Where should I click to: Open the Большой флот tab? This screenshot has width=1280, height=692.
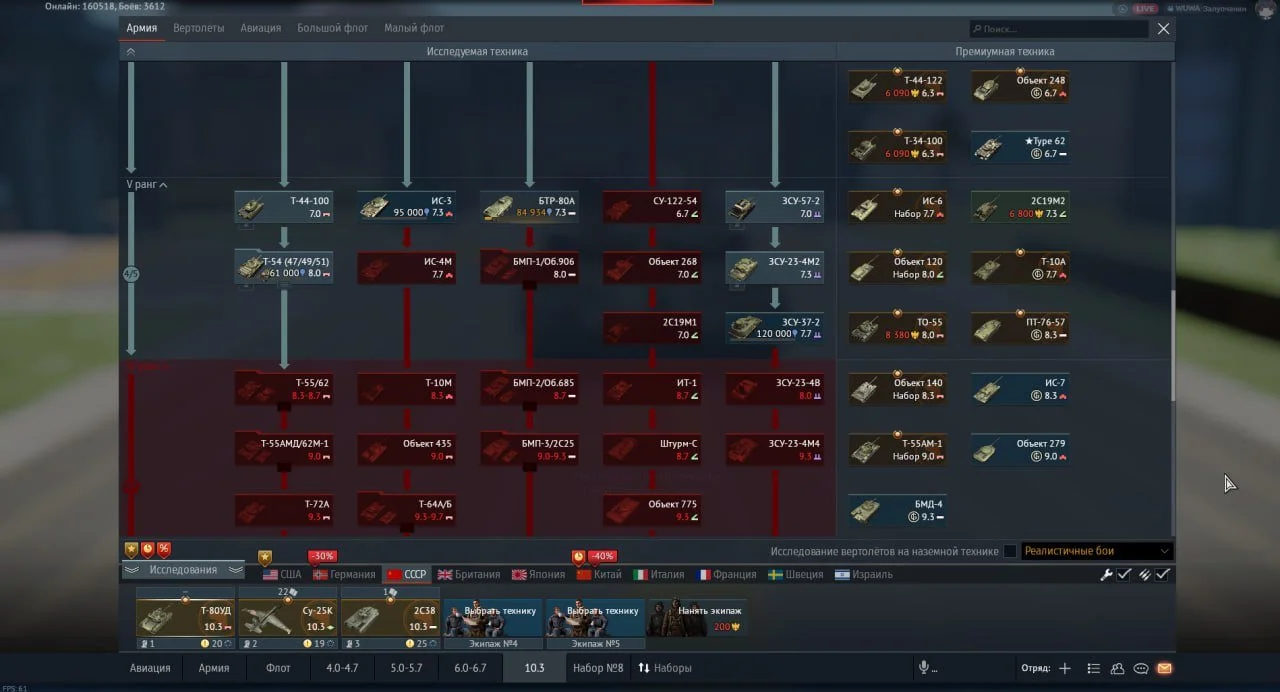(x=332, y=28)
